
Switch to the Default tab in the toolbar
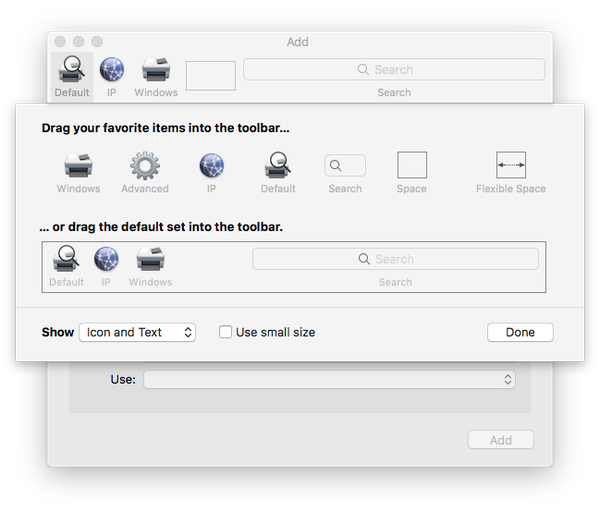[72, 73]
